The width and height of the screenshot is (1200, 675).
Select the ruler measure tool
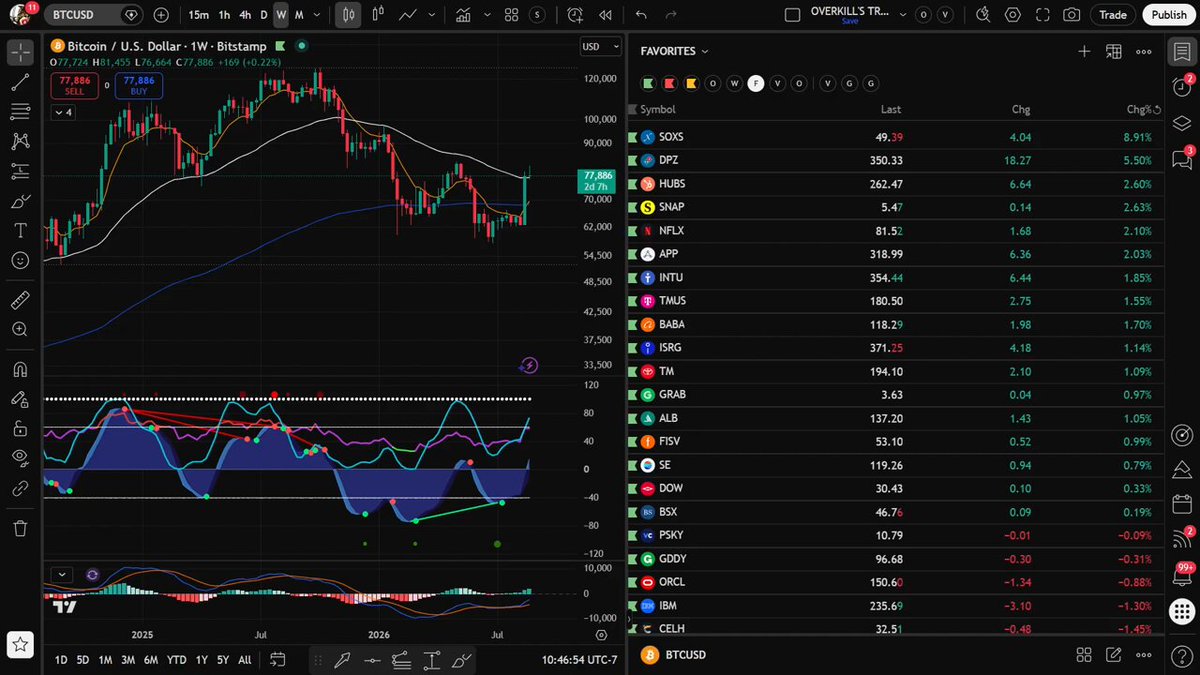pos(21,300)
